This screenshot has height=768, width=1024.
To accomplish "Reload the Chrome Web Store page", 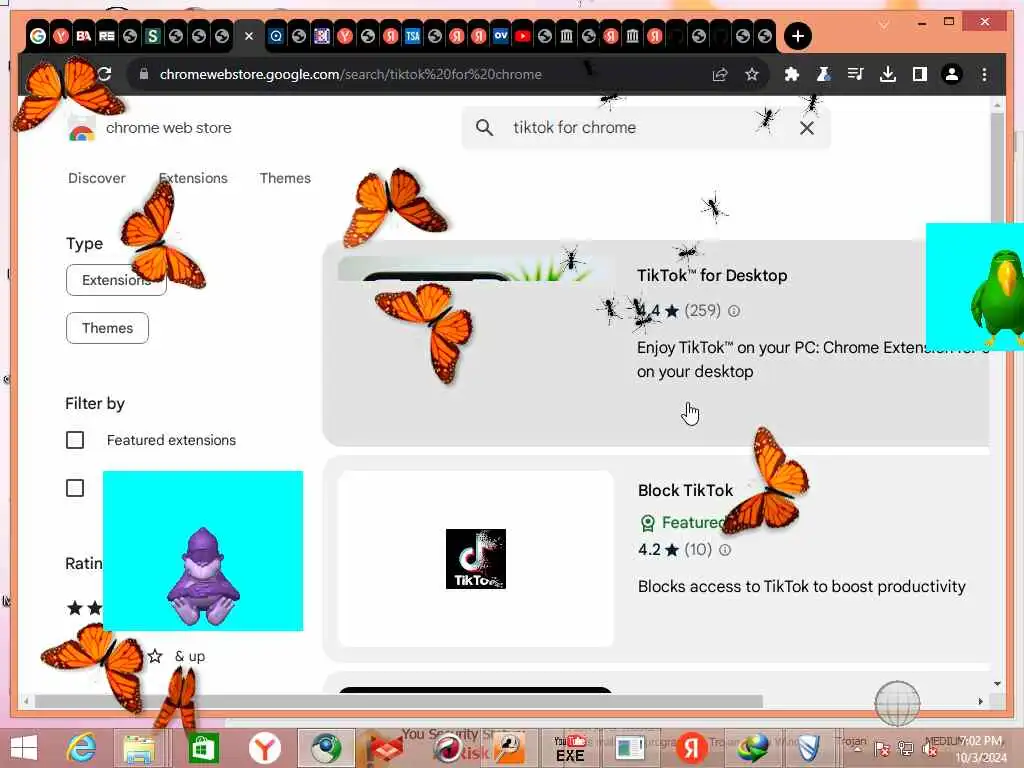I will (x=104, y=74).
